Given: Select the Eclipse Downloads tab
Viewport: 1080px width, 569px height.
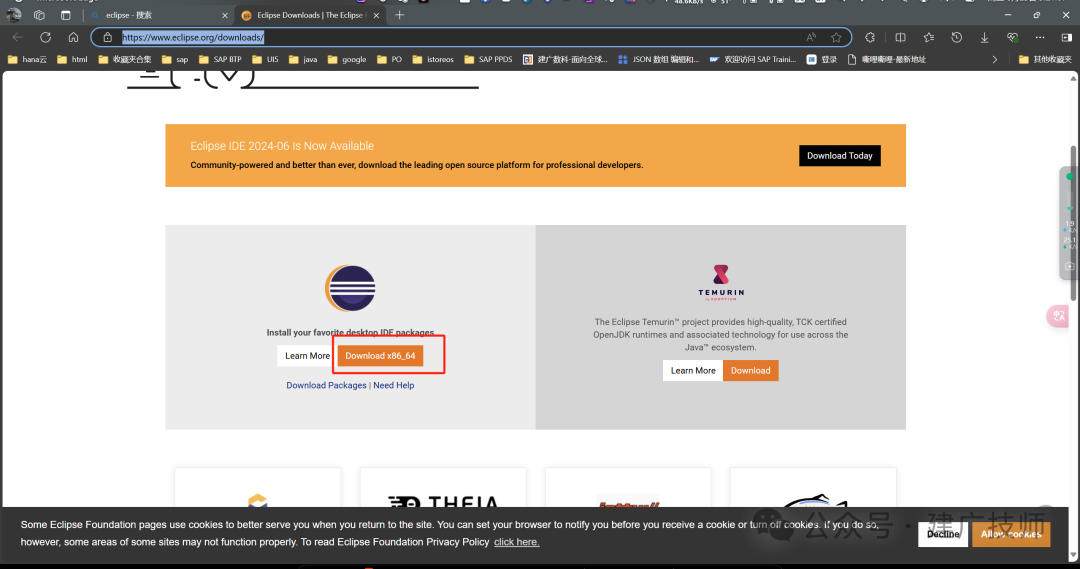Looking at the screenshot, I should pos(310,15).
